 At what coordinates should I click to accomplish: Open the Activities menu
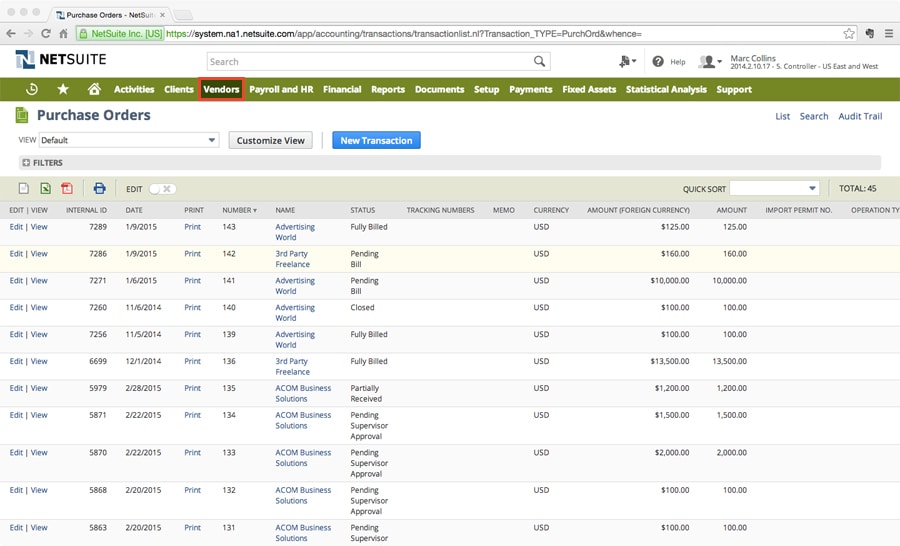pyautogui.click(x=134, y=89)
